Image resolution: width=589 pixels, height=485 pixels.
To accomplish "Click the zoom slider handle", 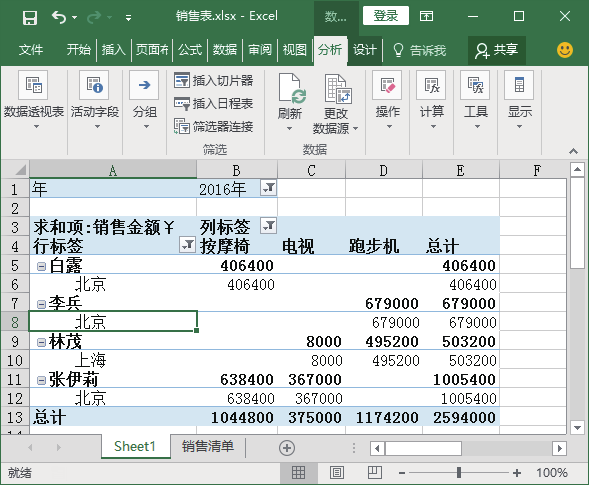I will click(x=459, y=473).
